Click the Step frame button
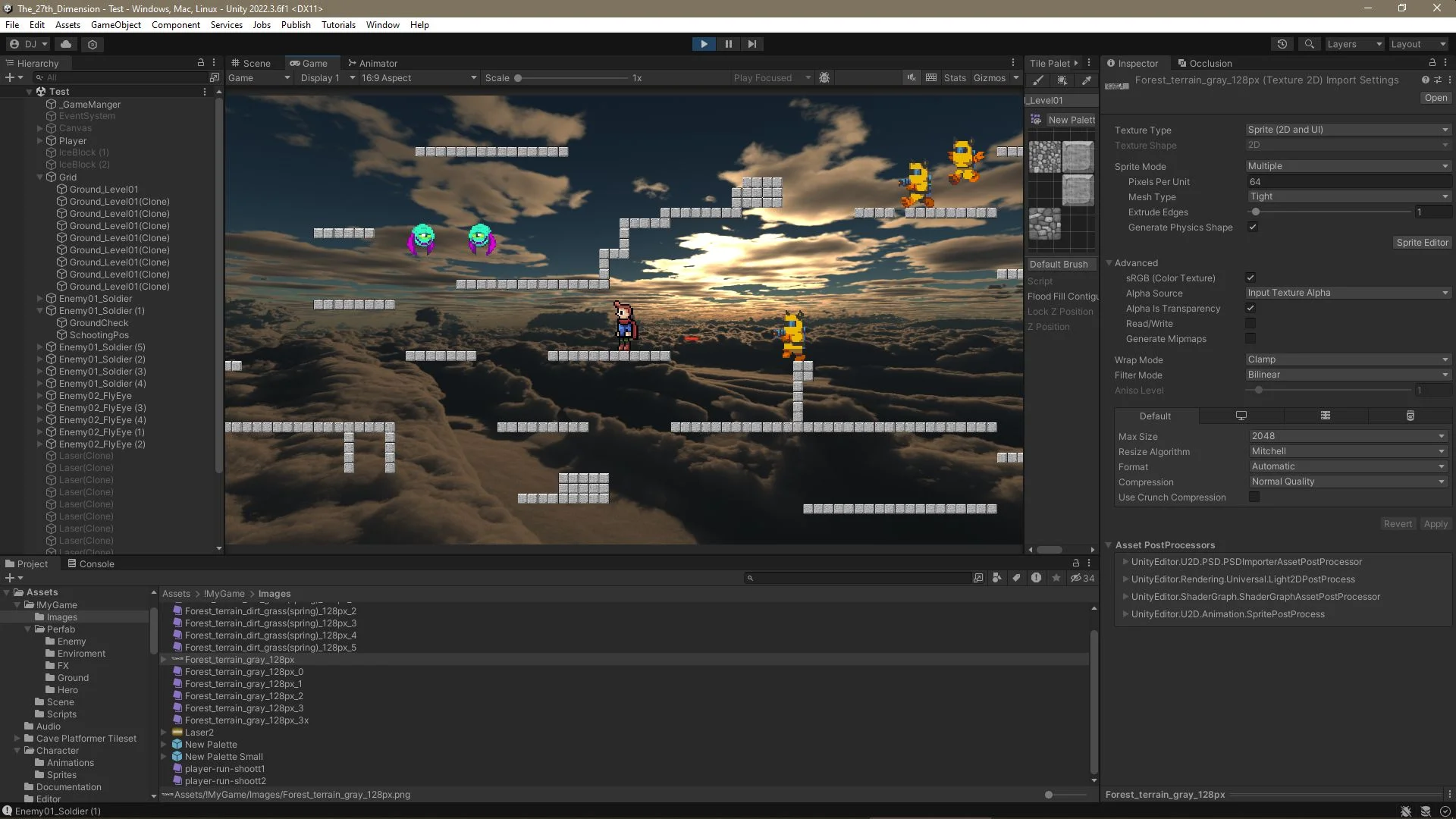 (x=752, y=44)
